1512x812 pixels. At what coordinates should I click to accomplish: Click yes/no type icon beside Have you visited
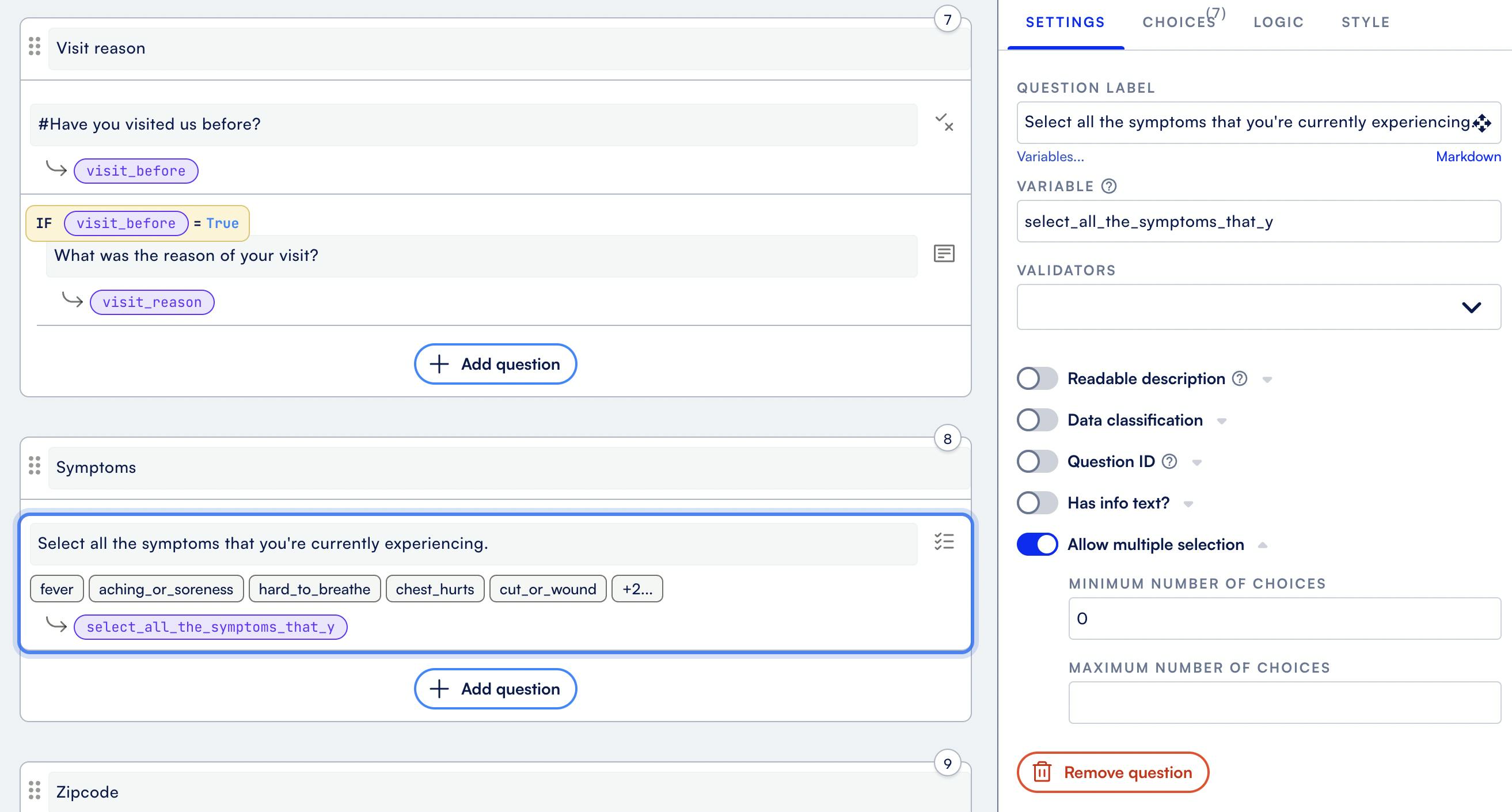944,123
